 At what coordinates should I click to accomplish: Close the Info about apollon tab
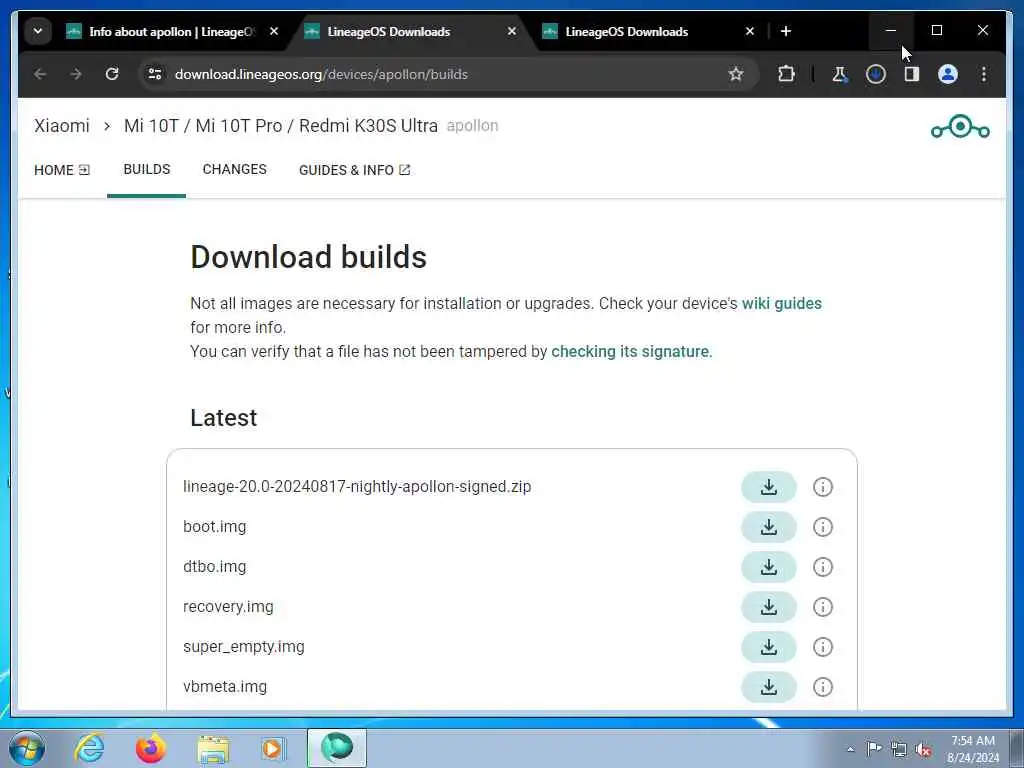[x=274, y=31]
